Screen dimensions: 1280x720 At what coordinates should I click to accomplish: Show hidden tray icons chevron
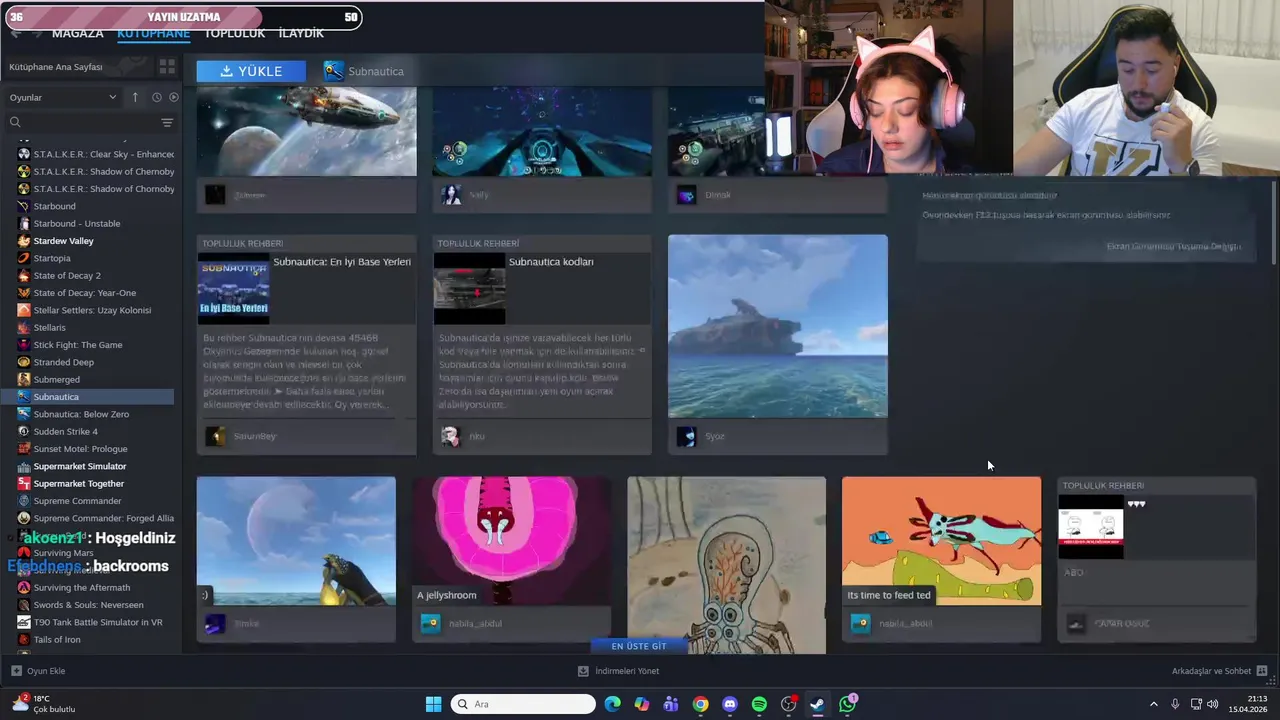click(x=1153, y=704)
